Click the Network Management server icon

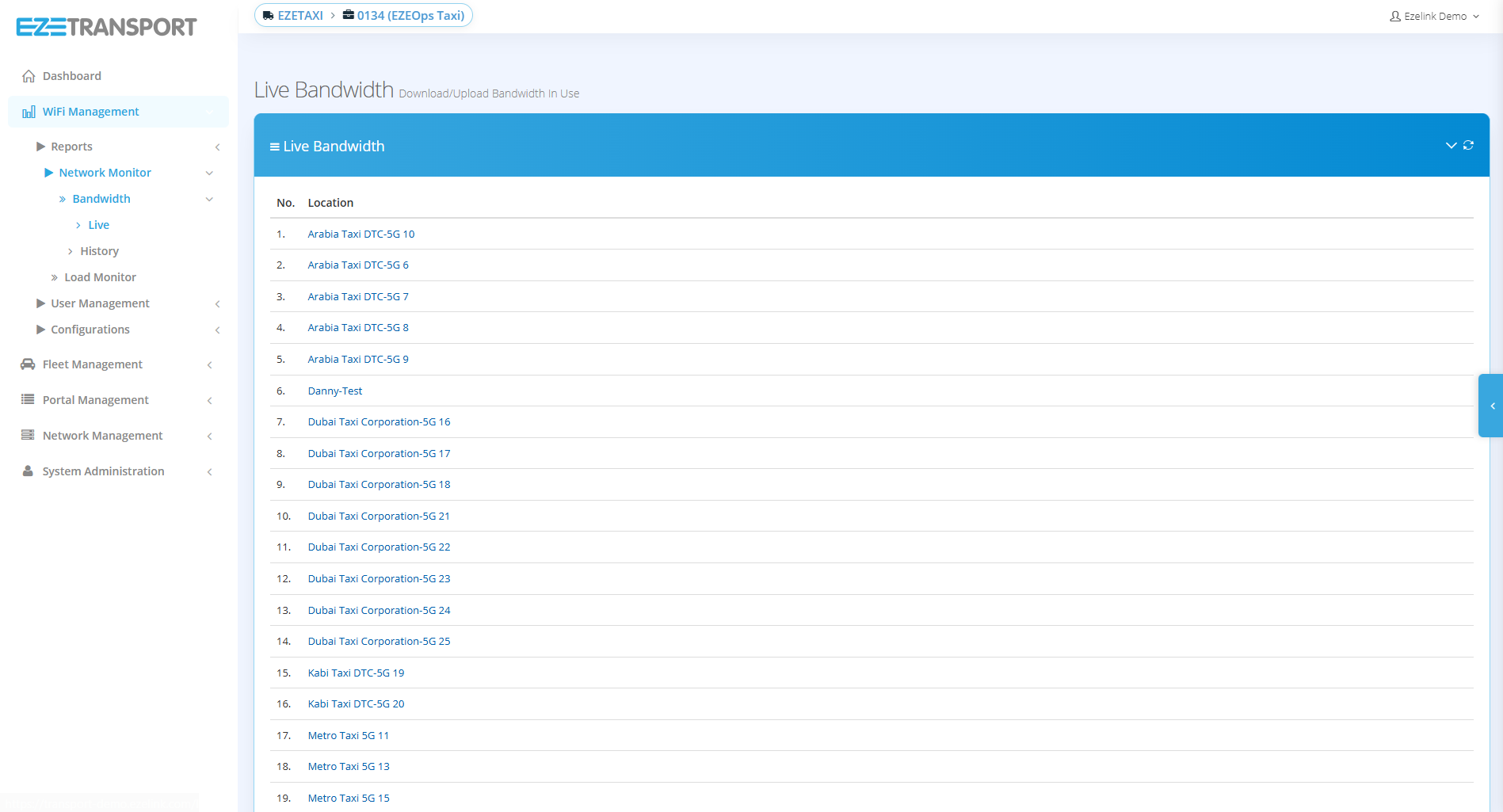click(x=28, y=435)
